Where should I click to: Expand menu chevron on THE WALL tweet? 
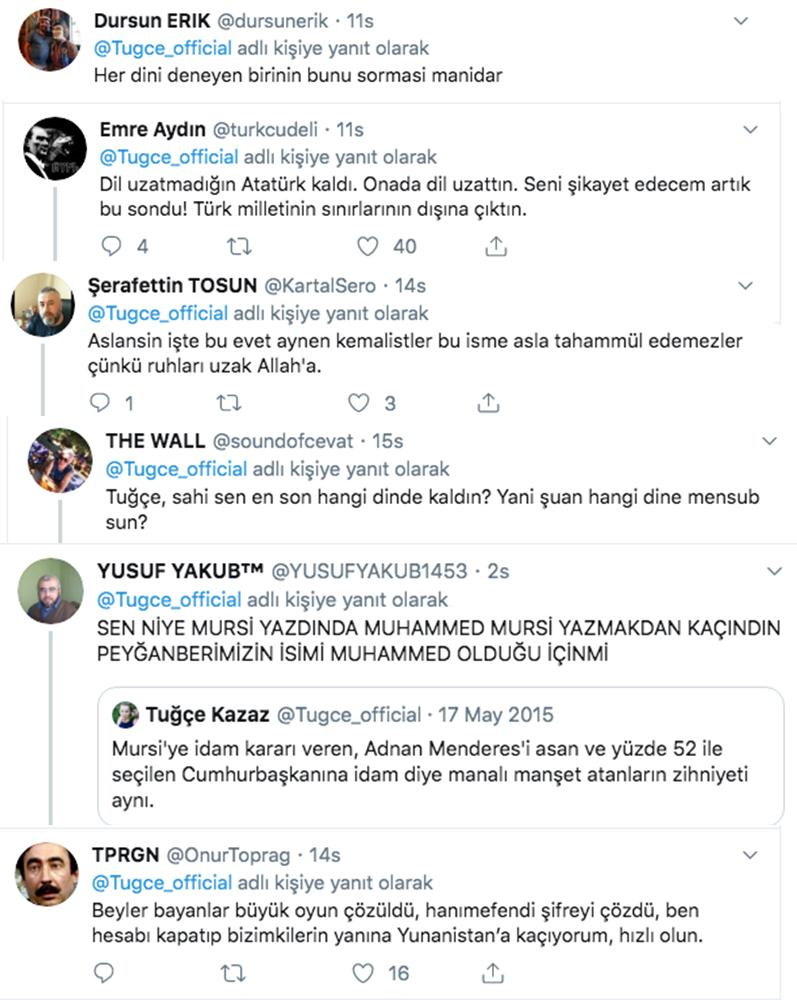(x=769, y=441)
